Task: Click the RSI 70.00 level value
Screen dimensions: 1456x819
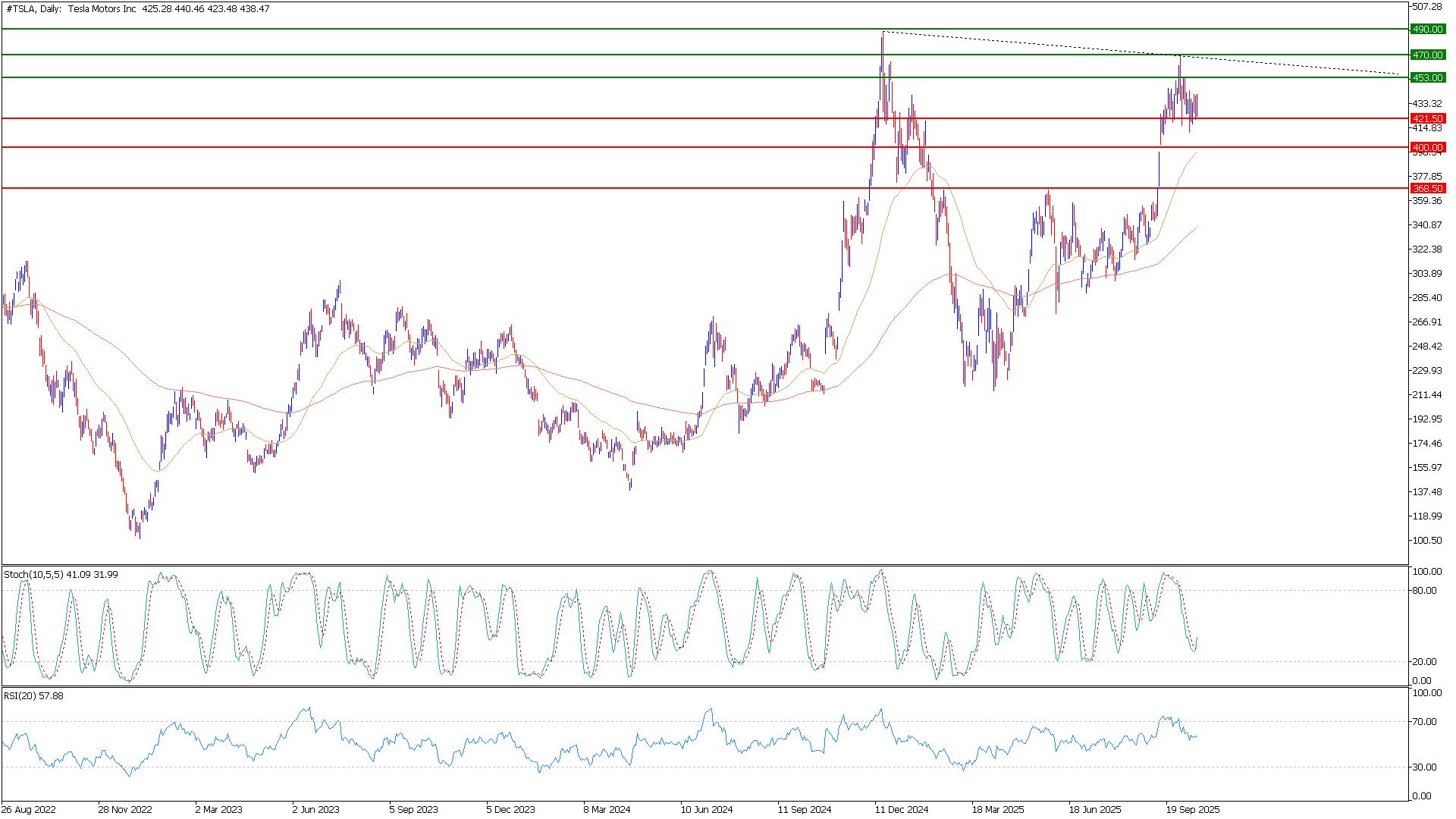Action: (1423, 722)
